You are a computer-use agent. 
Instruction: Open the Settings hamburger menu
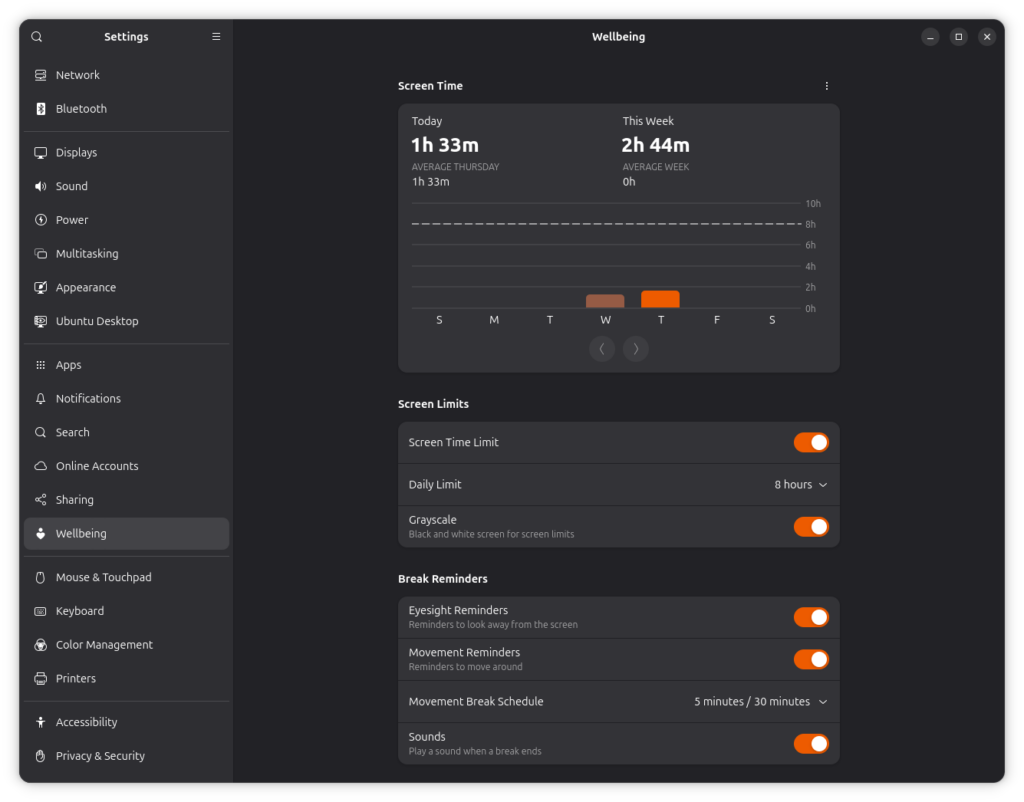tap(216, 37)
